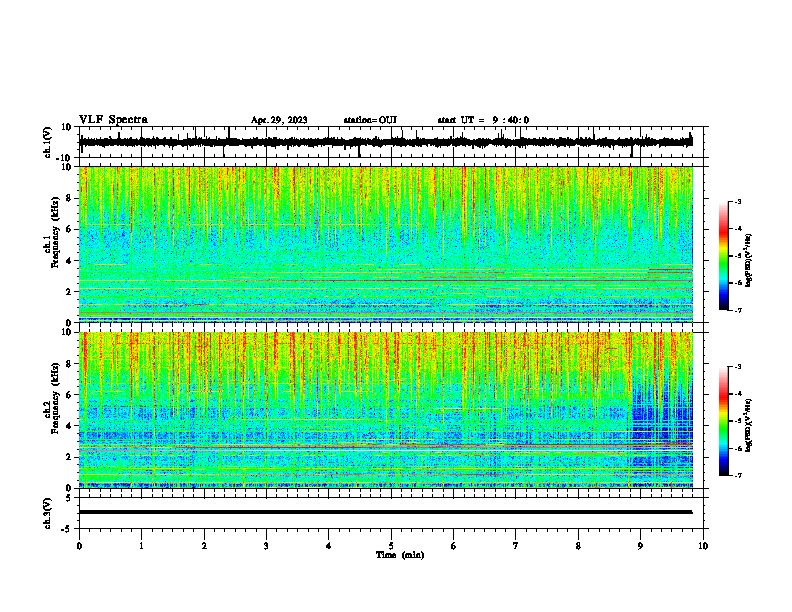Click the 5 tick on ch.3(V) axis

click(69, 497)
